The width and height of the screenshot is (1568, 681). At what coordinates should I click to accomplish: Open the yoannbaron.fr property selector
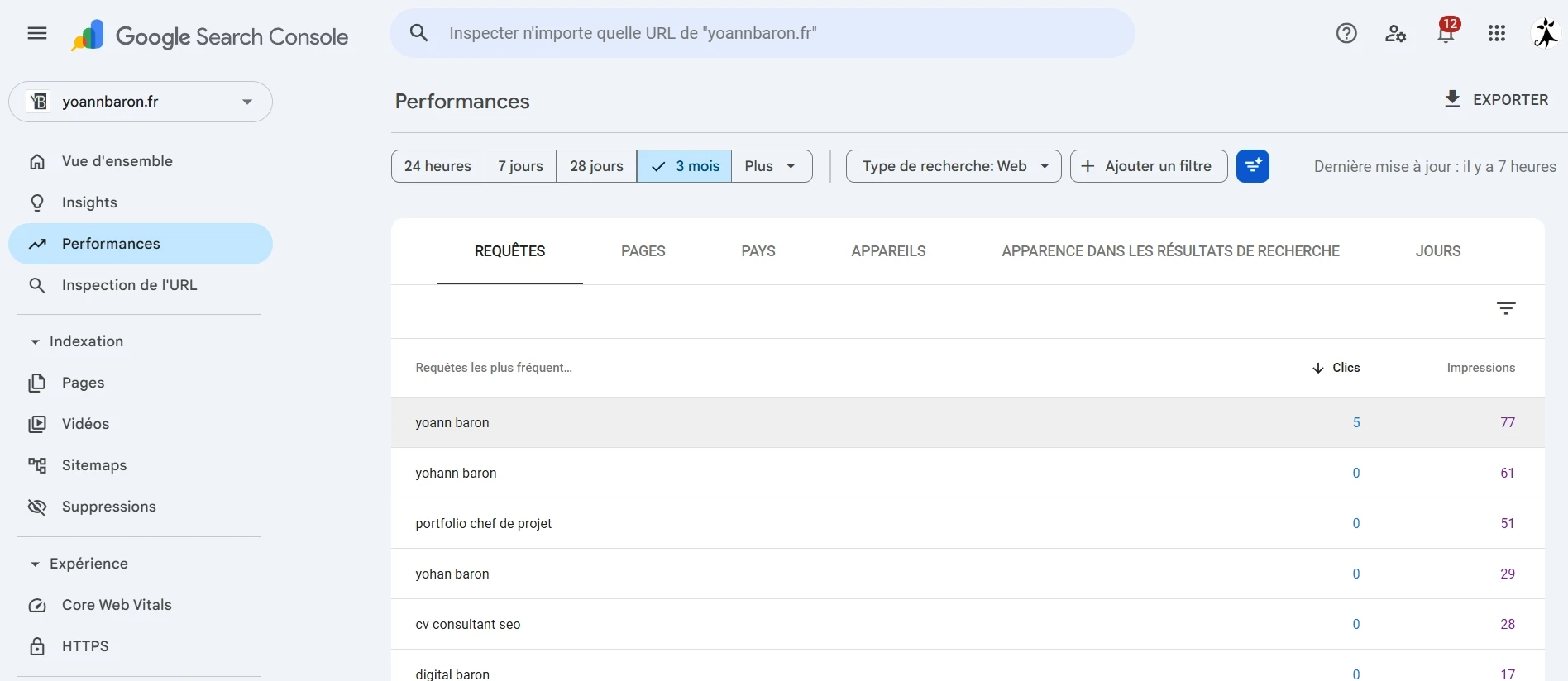[x=141, y=102]
